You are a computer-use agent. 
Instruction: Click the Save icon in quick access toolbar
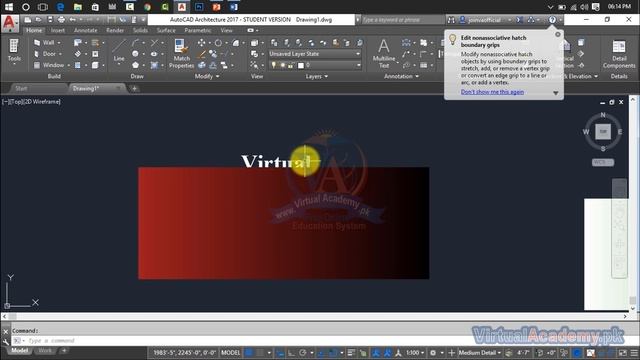click(50, 20)
